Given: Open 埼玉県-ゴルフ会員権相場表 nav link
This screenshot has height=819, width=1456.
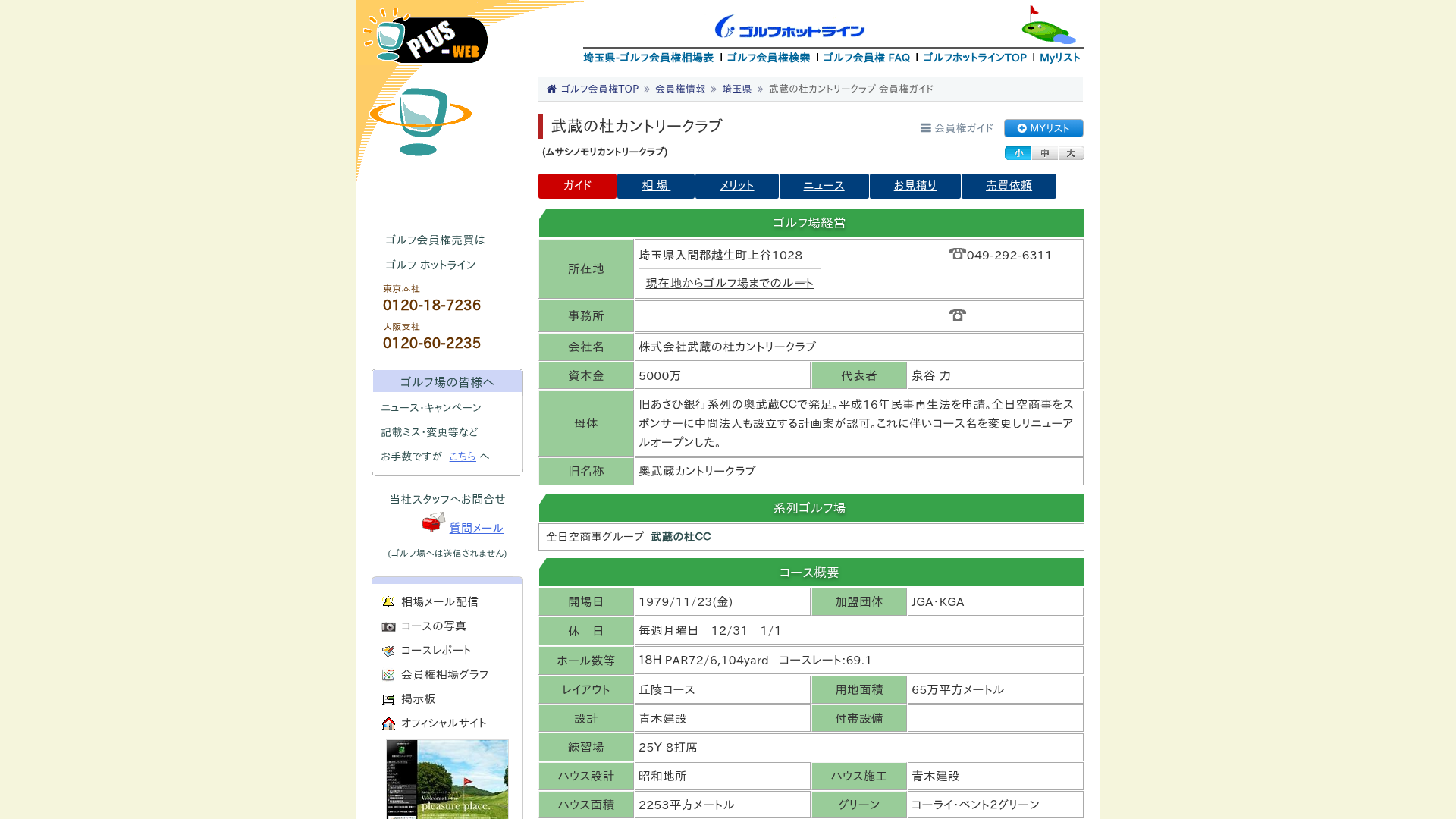Looking at the screenshot, I should [x=648, y=58].
